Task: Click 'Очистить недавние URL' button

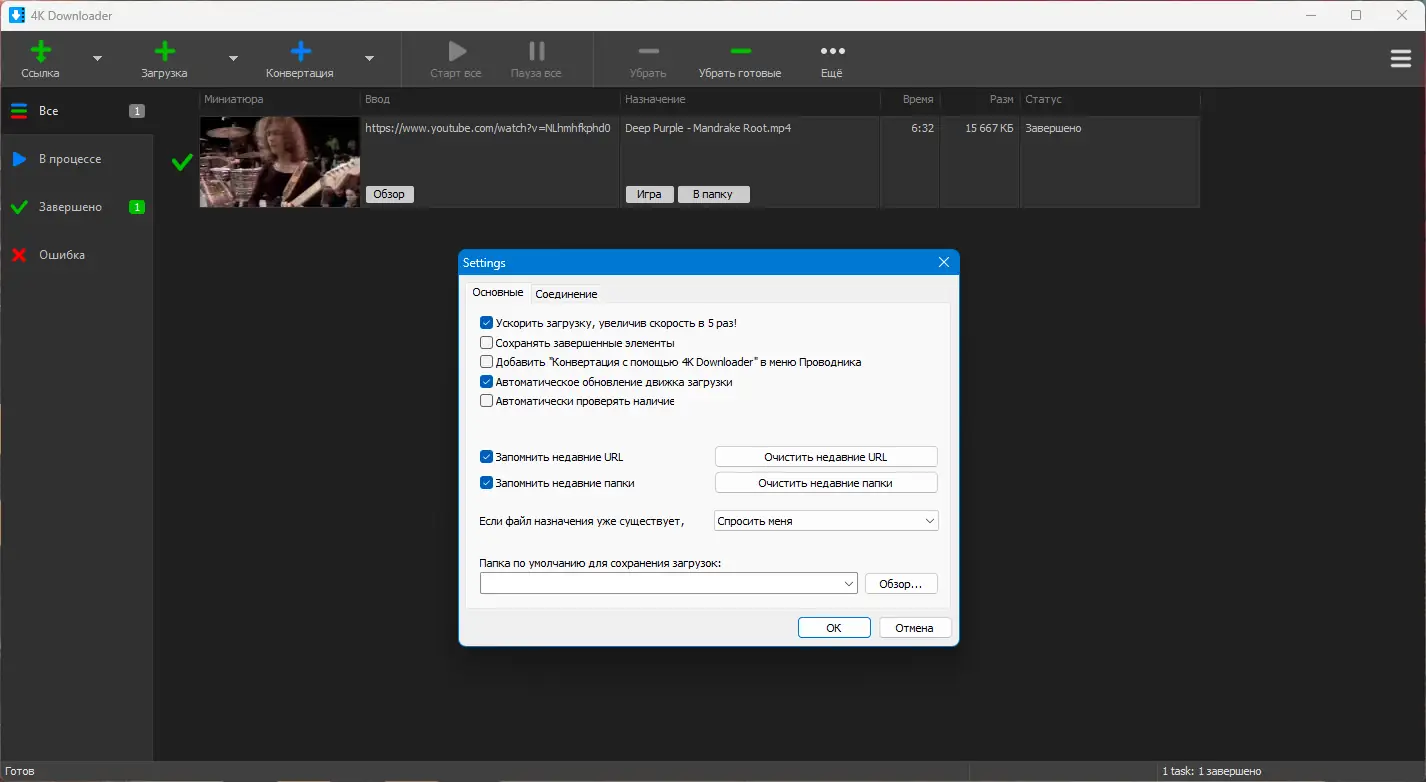Action: click(826, 457)
